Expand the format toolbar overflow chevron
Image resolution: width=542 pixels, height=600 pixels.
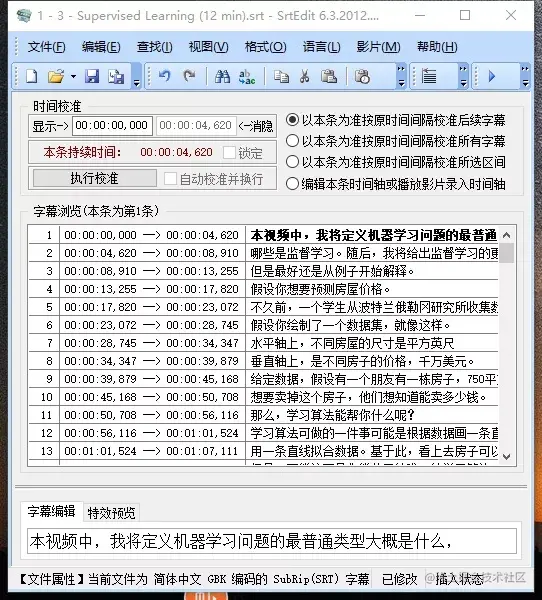click(x=463, y=77)
